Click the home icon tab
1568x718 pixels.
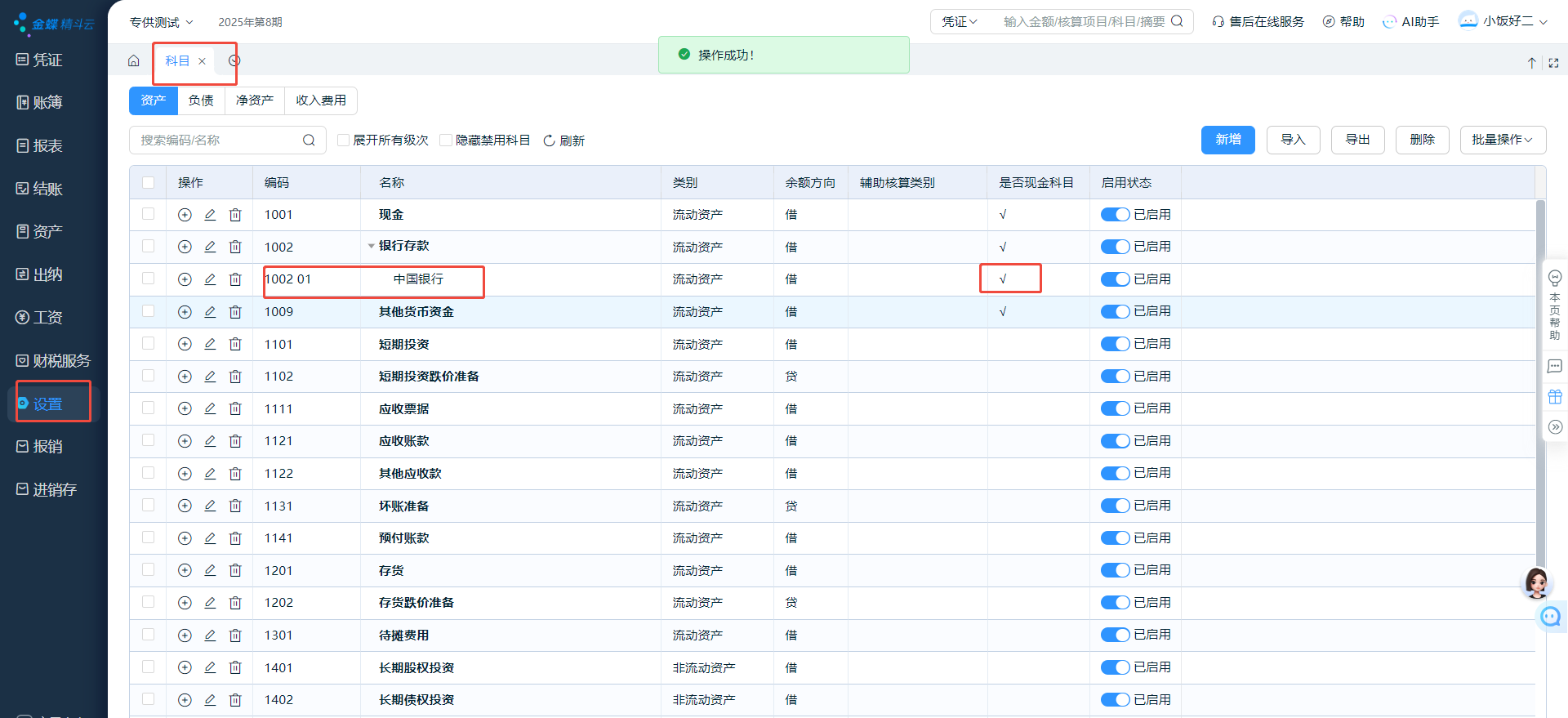click(x=134, y=60)
